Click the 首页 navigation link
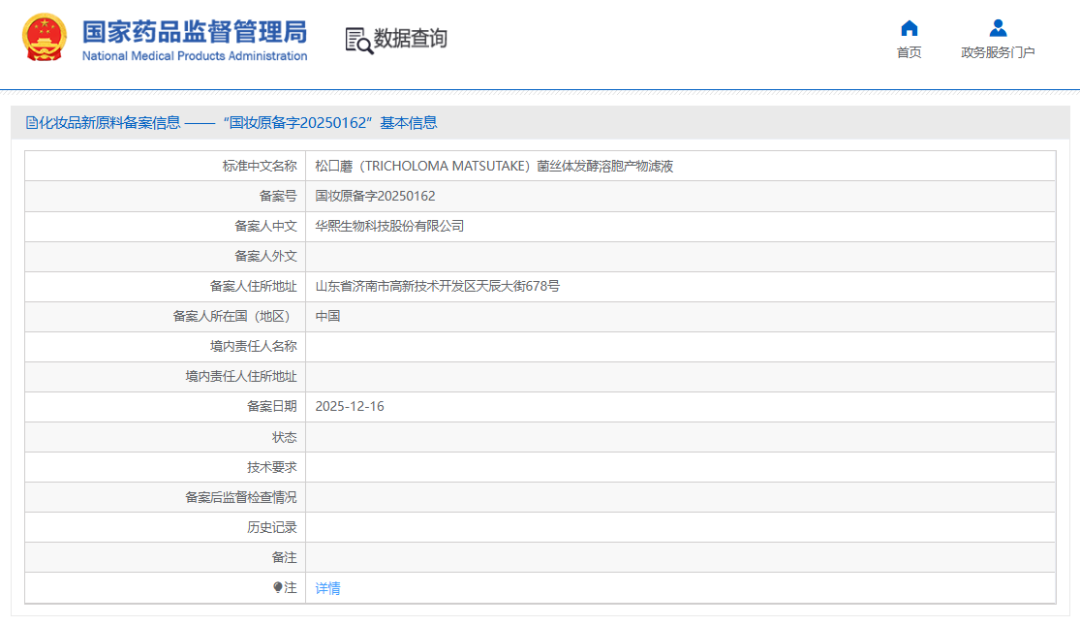The width and height of the screenshot is (1080, 625). pyautogui.click(x=908, y=52)
